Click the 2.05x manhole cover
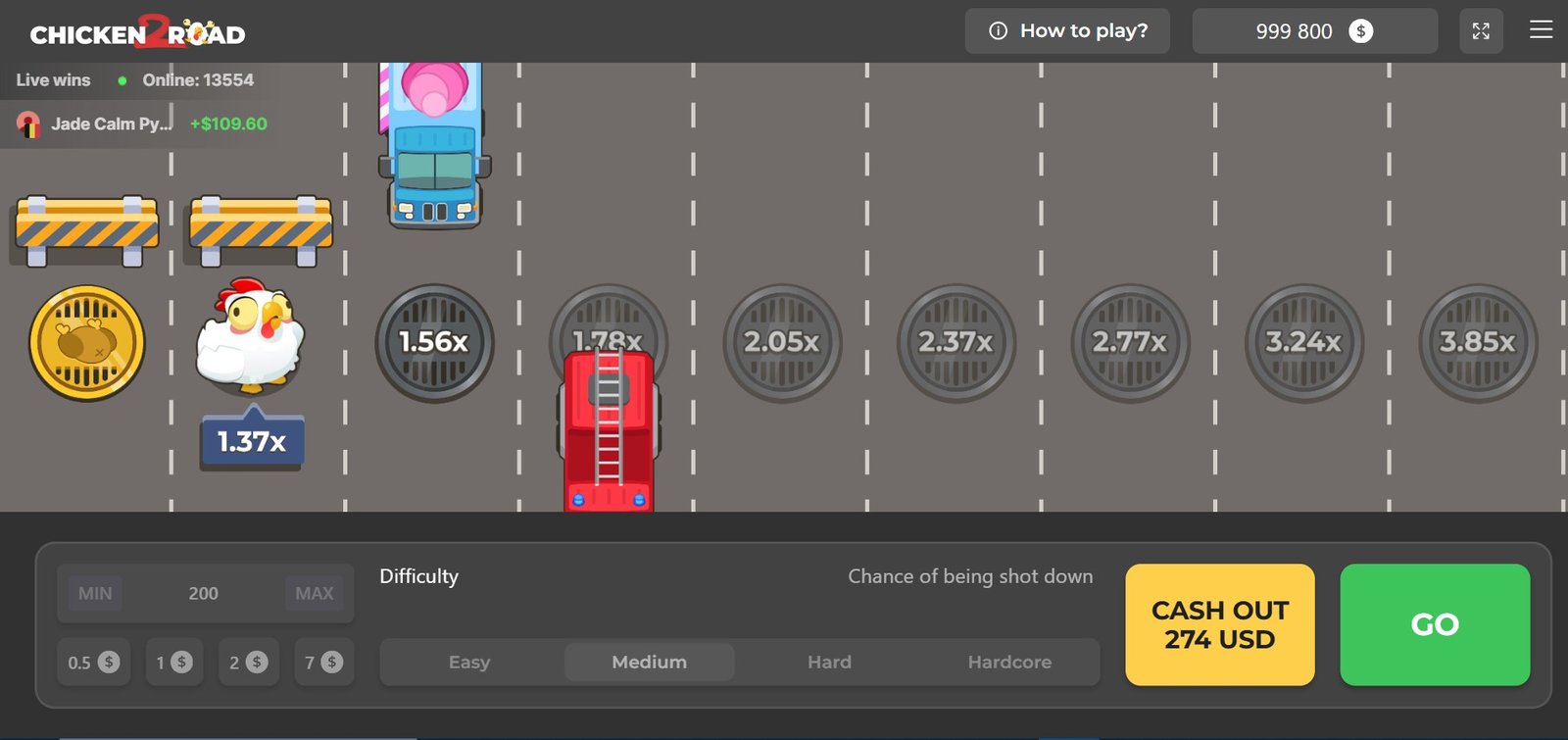This screenshot has height=740, width=1568. tap(782, 342)
